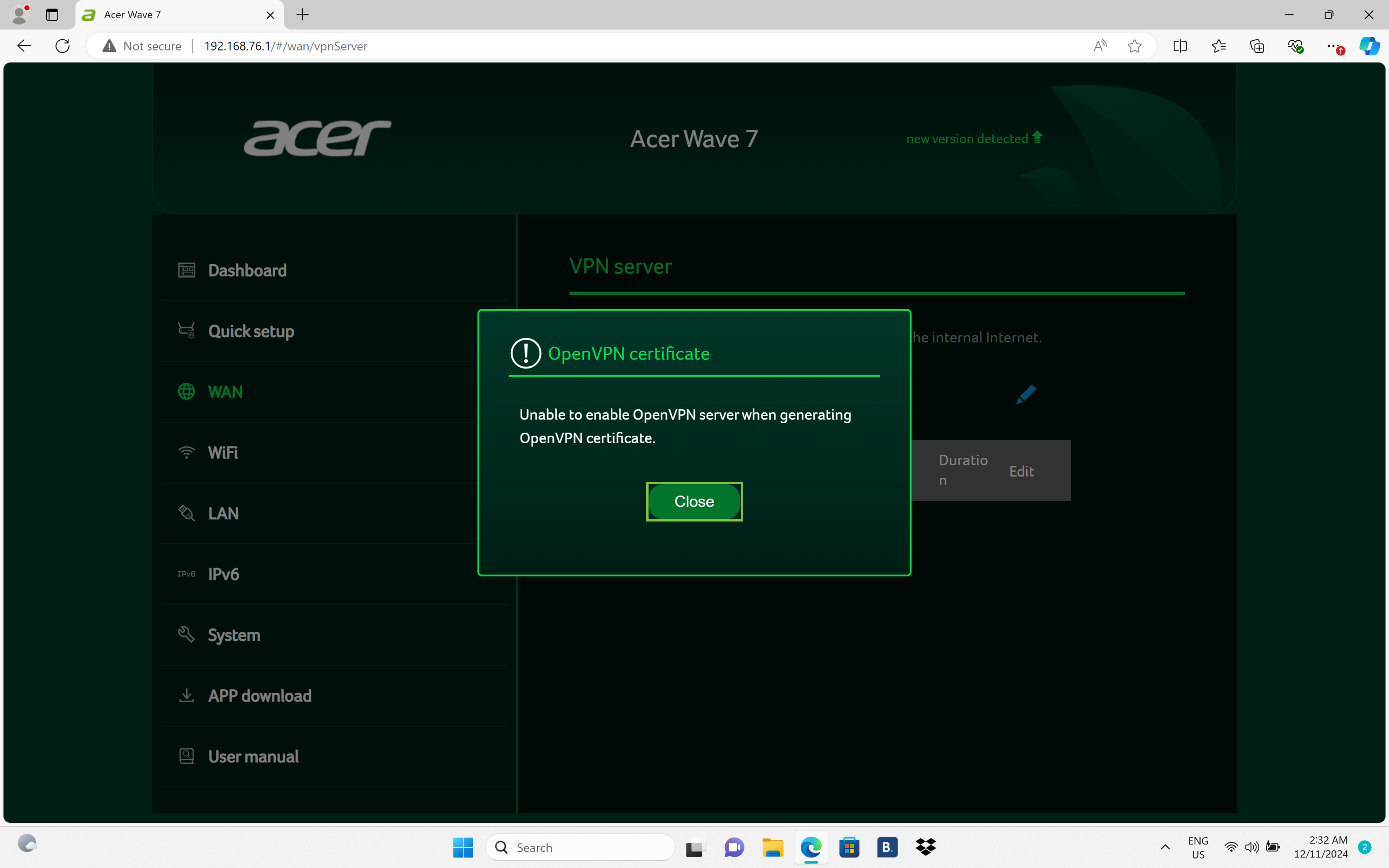The width and height of the screenshot is (1389, 868).
Task: Select the WAN globe icon
Action: tap(187, 391)
